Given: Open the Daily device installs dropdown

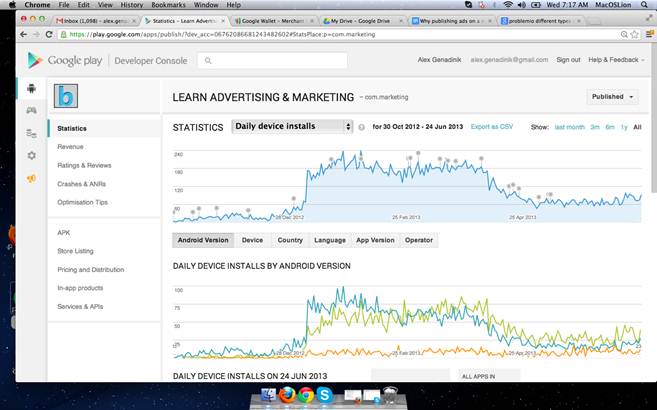Looking at the screenshot, I should [x=292, y=126].
